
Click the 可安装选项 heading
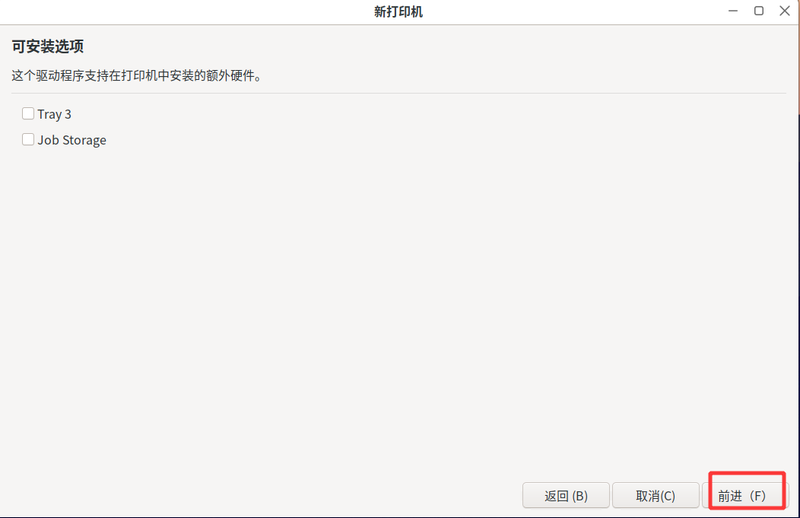click(47, 47)
